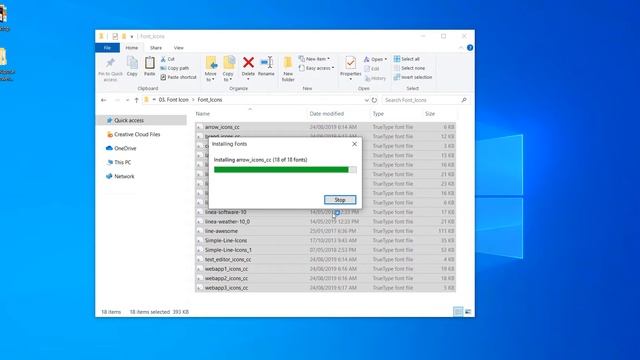Click the Back navigation arrow

pos(104,100)
